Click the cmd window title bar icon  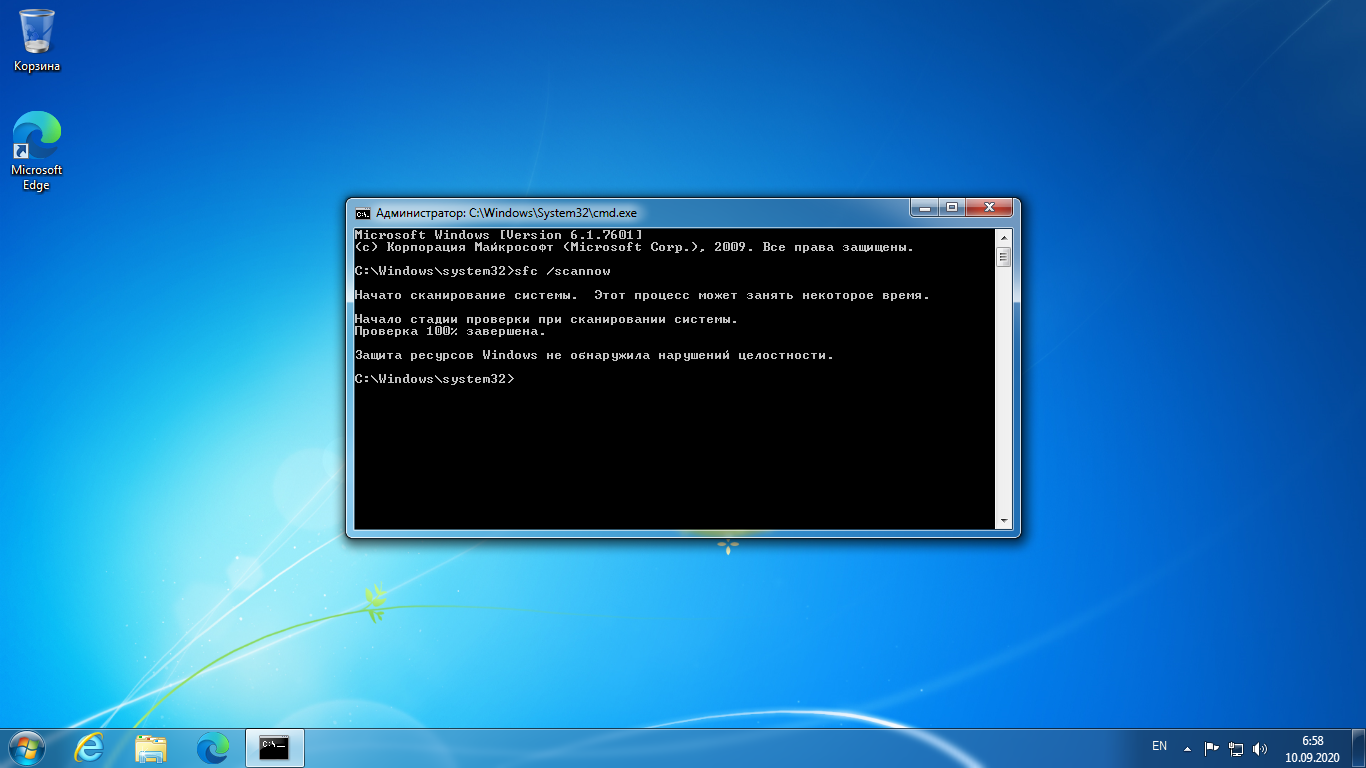pos(363,213)
